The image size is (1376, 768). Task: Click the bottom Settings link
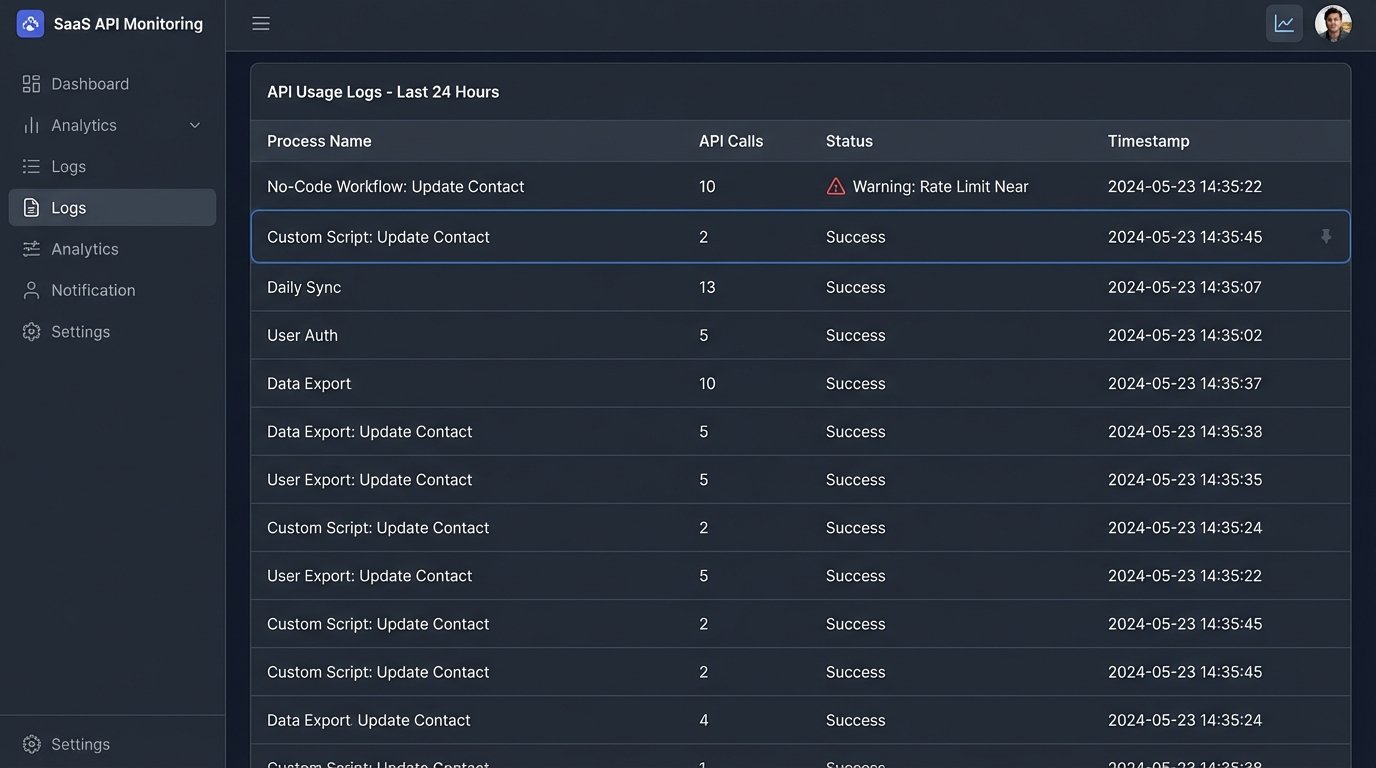pos(80,744)
